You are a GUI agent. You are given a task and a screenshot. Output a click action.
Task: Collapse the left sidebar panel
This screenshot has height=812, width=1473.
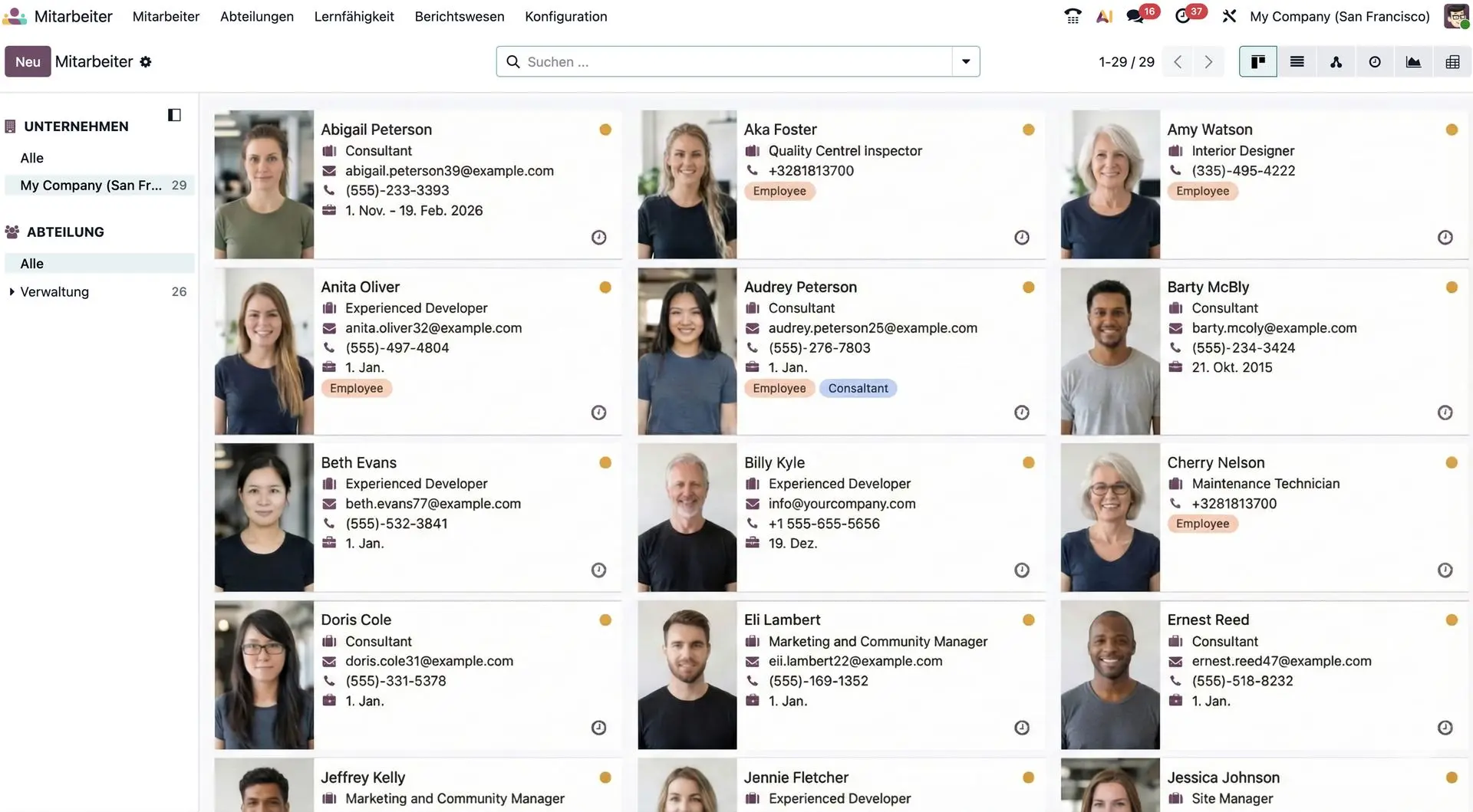pos(174,114)
